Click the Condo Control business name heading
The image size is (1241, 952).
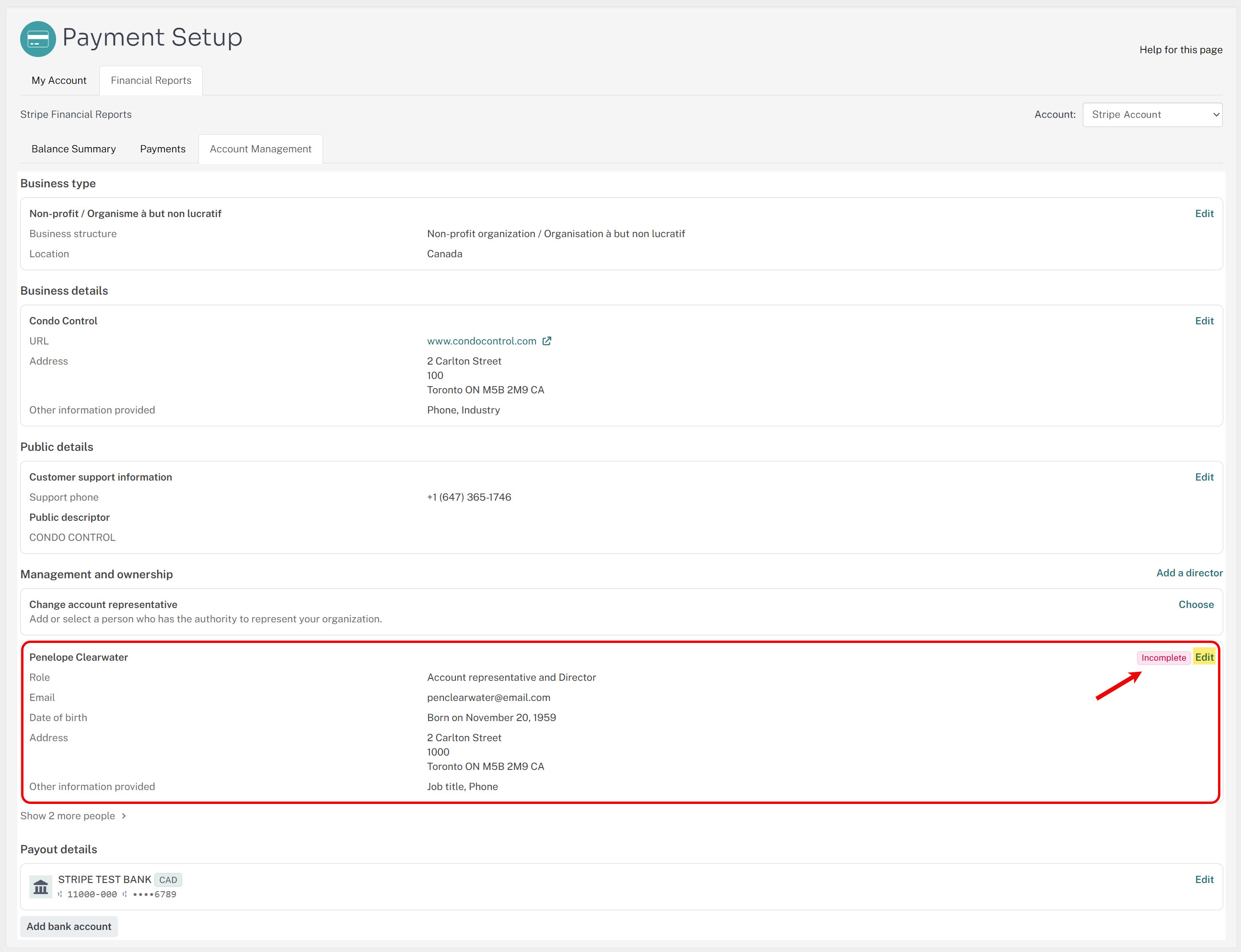pyautogui.click(x=63, y=321)
